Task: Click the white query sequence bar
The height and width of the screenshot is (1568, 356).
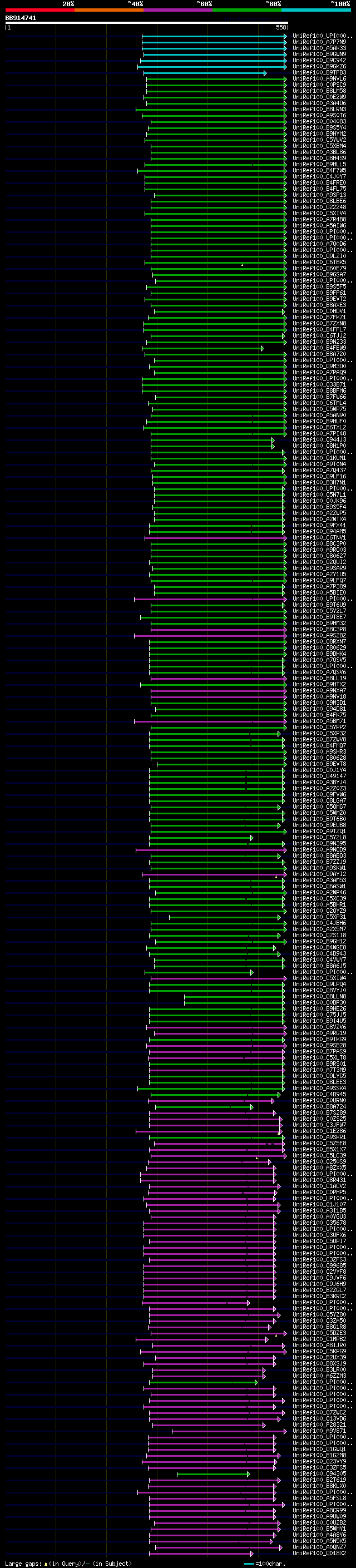Action: point(146,22)
